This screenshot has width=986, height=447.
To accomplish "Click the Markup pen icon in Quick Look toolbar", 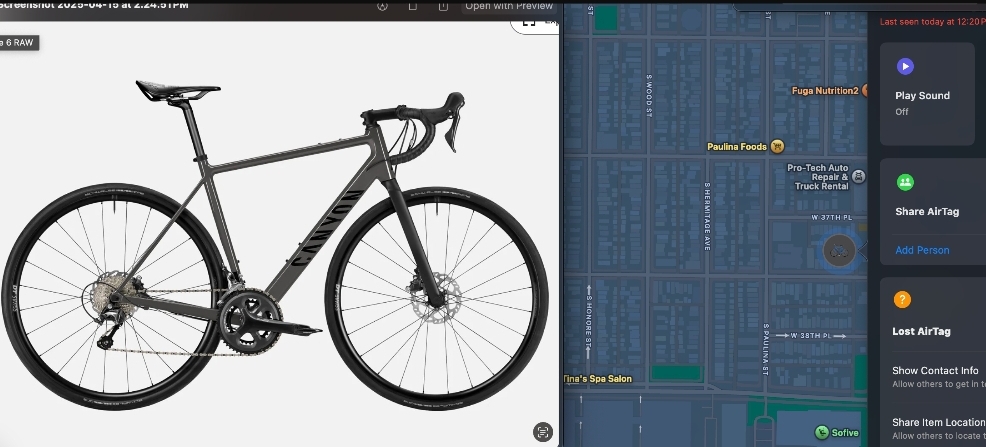I will [382, 6].
